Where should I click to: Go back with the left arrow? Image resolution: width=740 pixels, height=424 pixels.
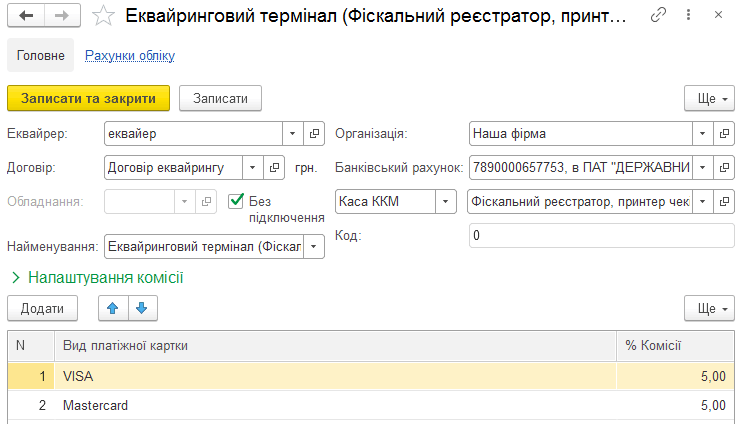pyautogui.click(x=26, y=16)
